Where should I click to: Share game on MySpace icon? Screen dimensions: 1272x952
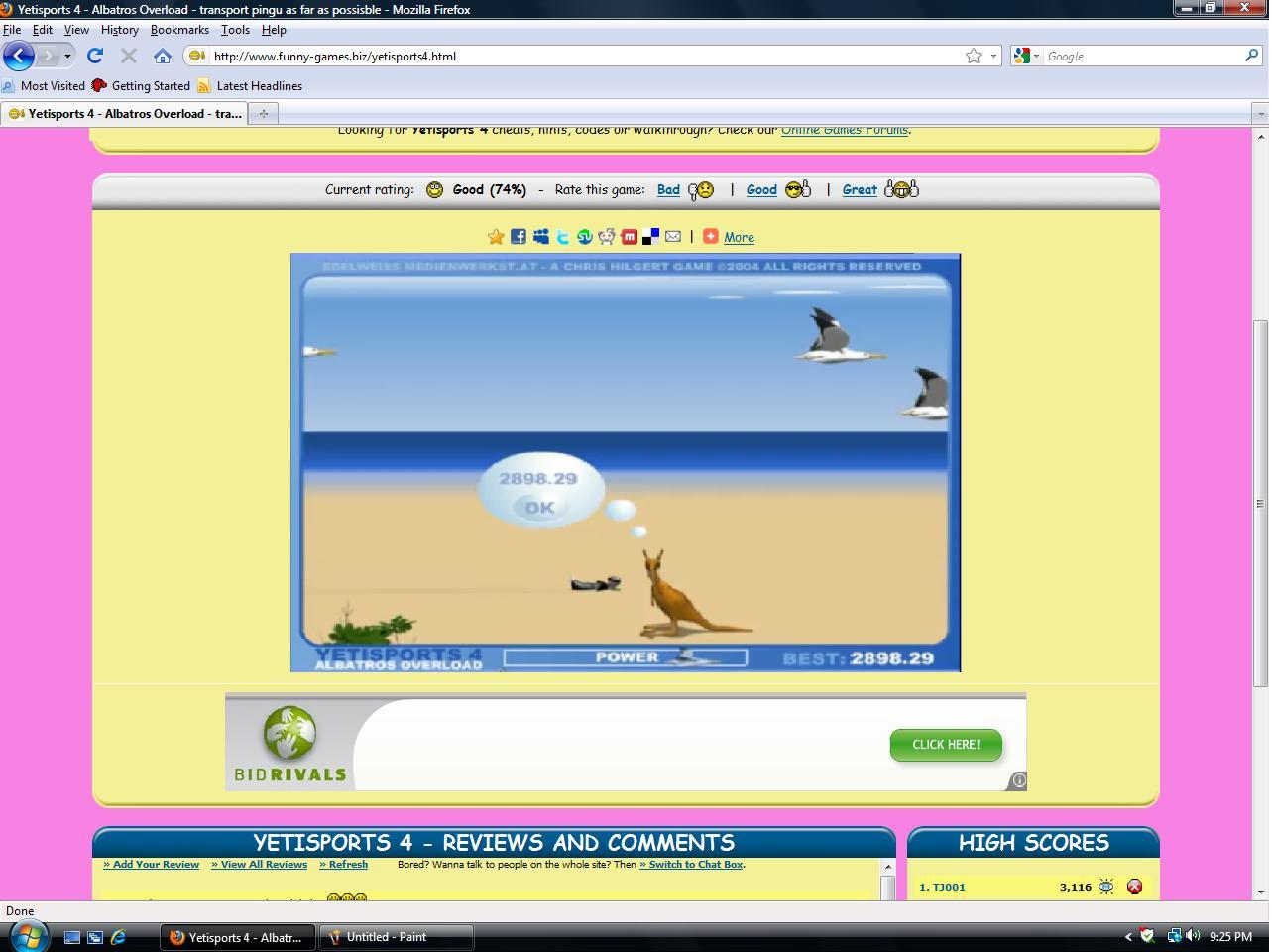[x=540, y=236]
